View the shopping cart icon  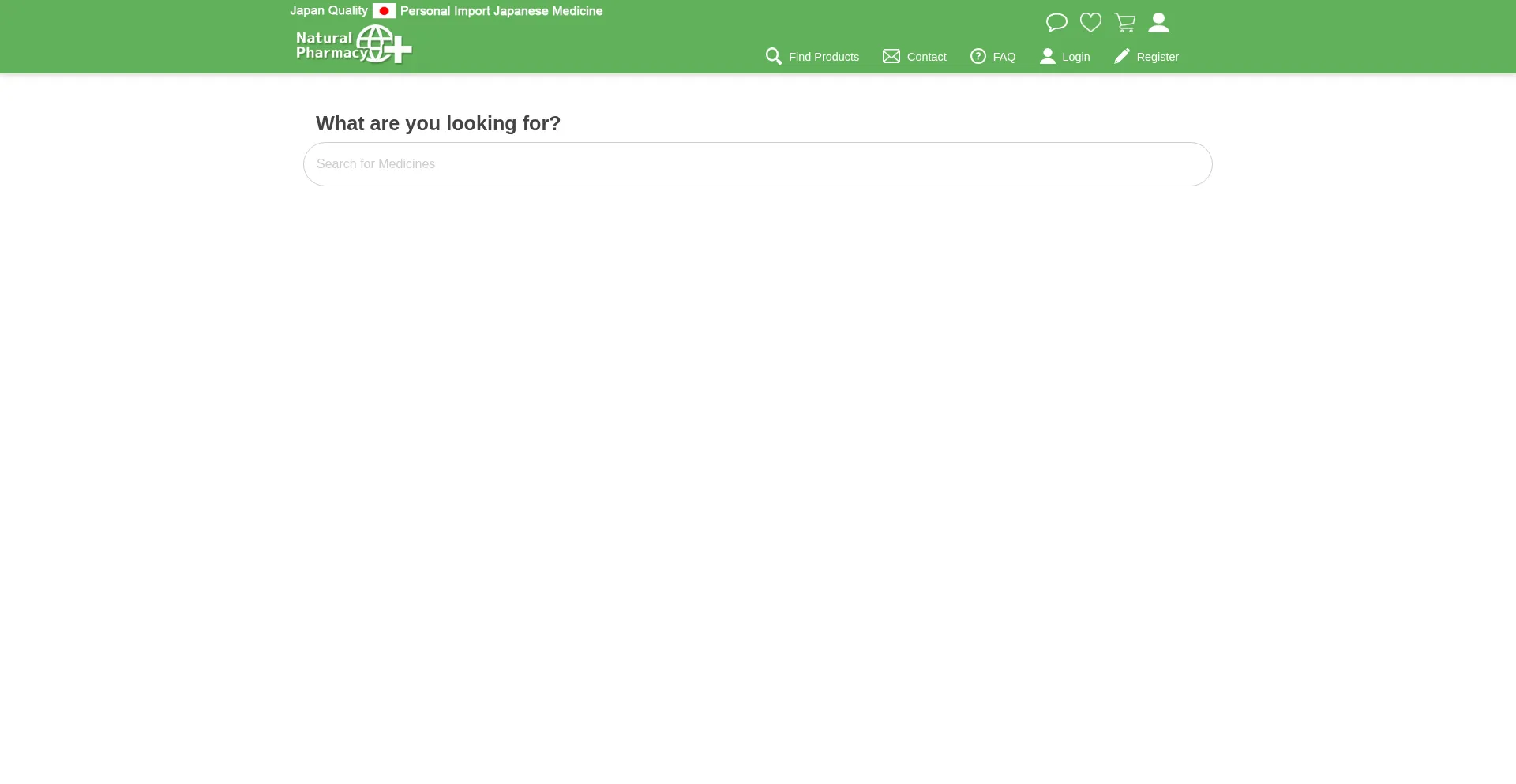pos(1124,23)
